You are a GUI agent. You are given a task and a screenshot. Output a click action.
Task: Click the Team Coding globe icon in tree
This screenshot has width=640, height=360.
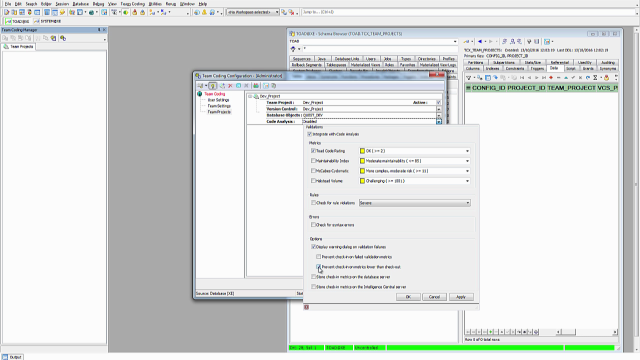(200, 94)
